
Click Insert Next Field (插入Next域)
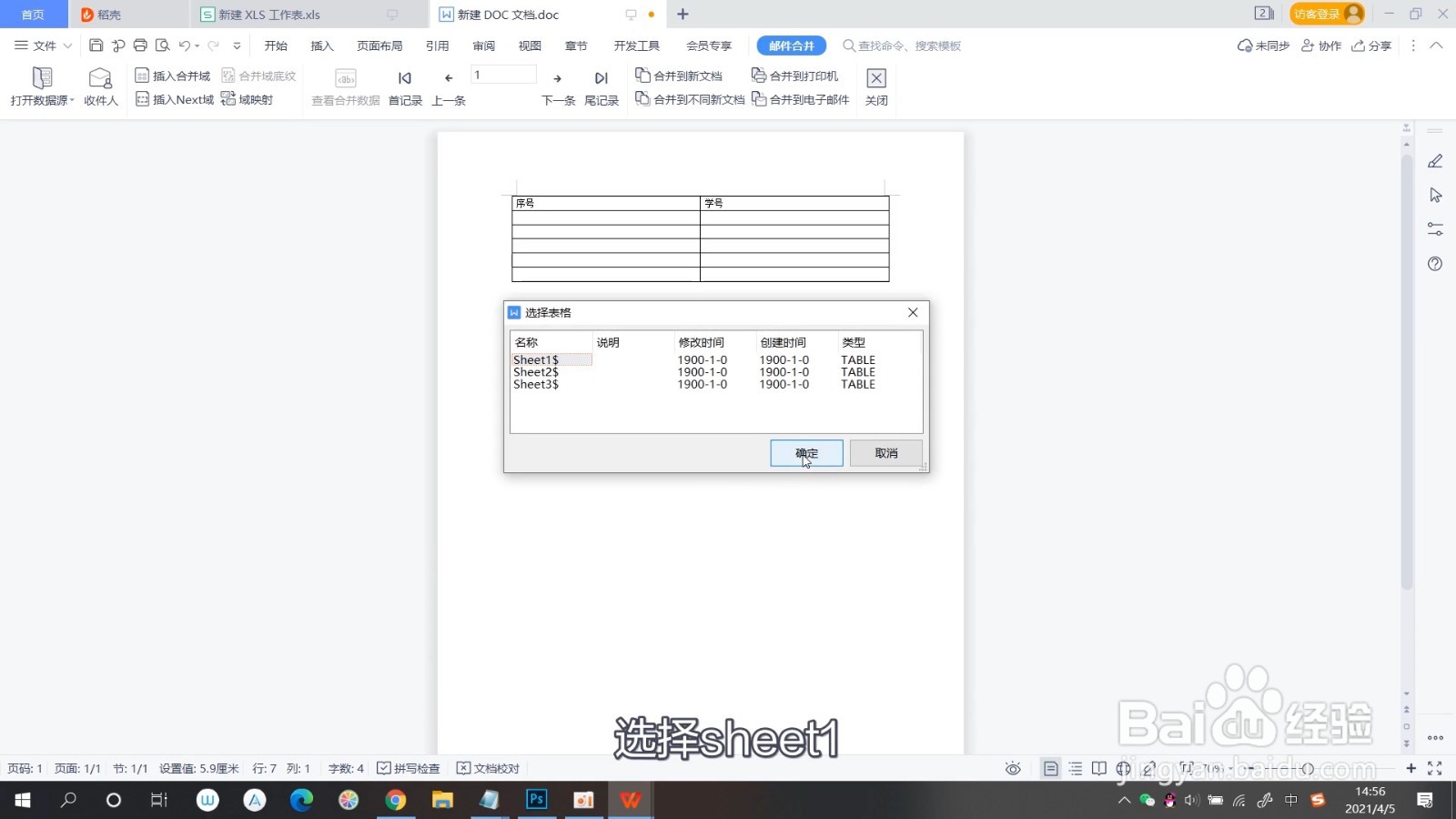175,100
